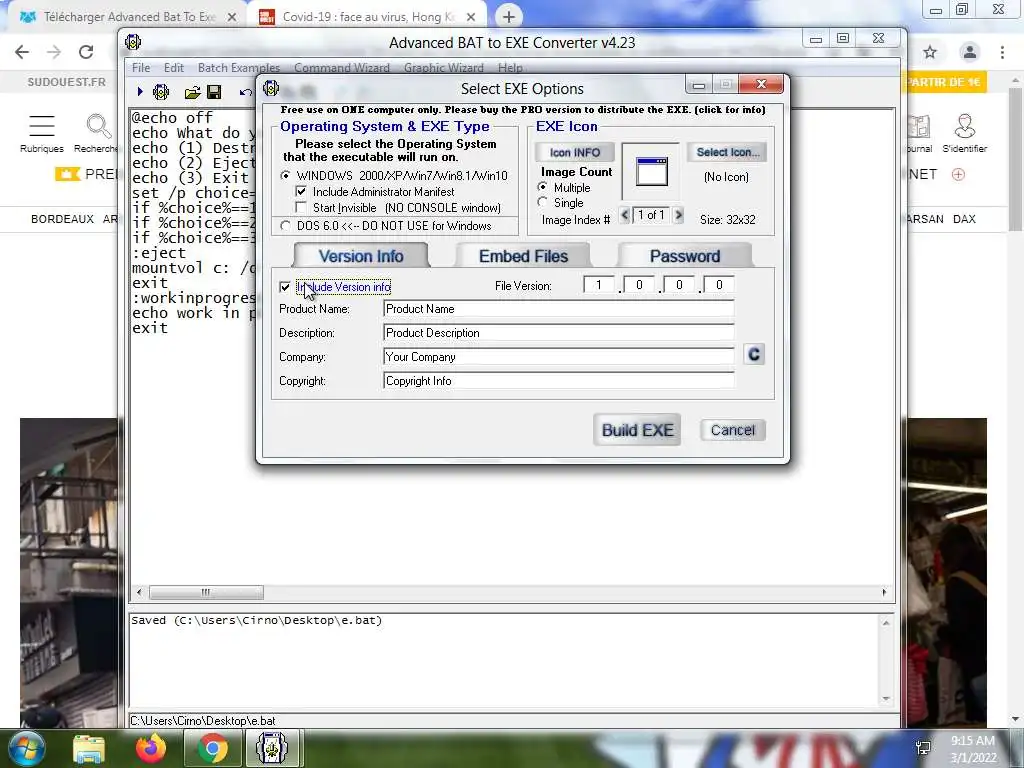Open the Help menu in converter
Viewport: 1024px width, 768px height.
(510, 68)
